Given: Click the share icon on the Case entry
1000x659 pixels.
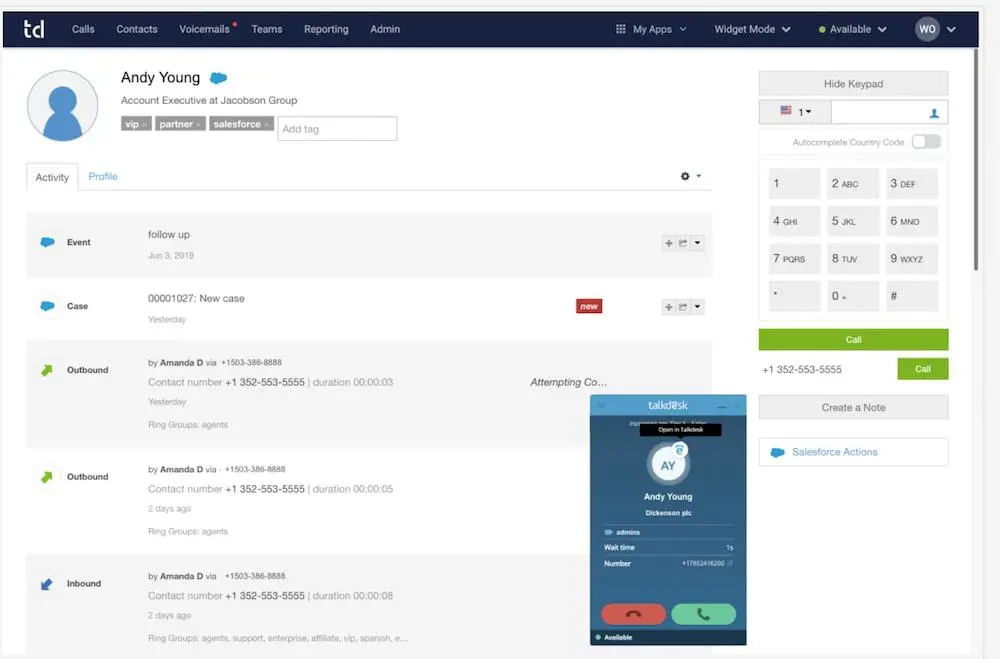Looking at the screenshot, I should tap(683, 306).
